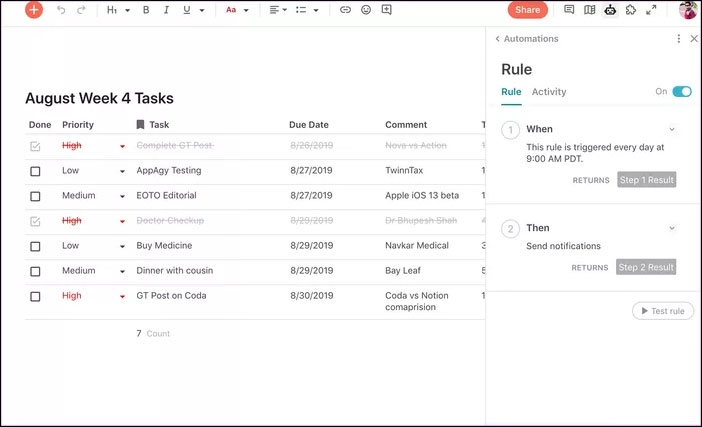The height and width of the screenshot is (427, 702).
Task: Open the Packs puzzle piece icon
Action: pyautogui.click(x=630, y=10)
